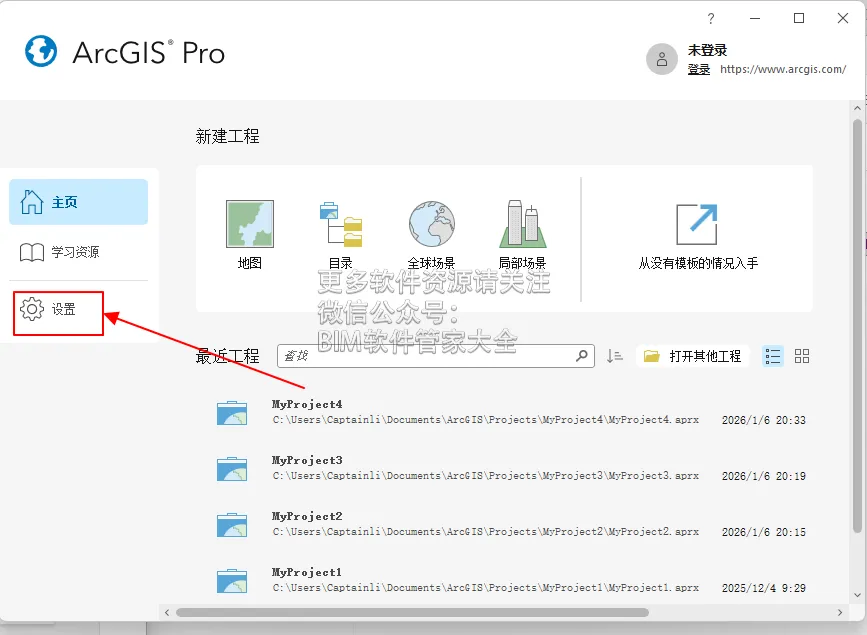The image size is (867, 635).
Task: Create a new Catalog (目录) project
Action: (x=341, y=235)
